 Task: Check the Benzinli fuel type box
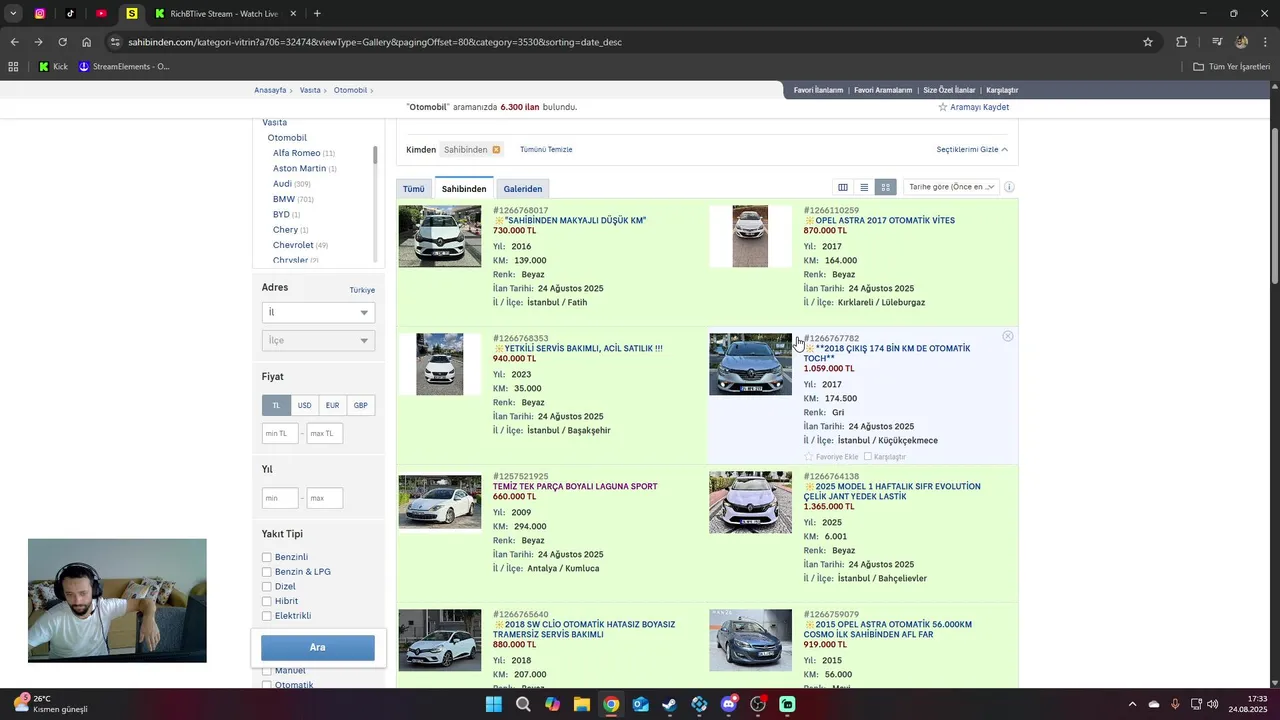[x=267, y=557]
